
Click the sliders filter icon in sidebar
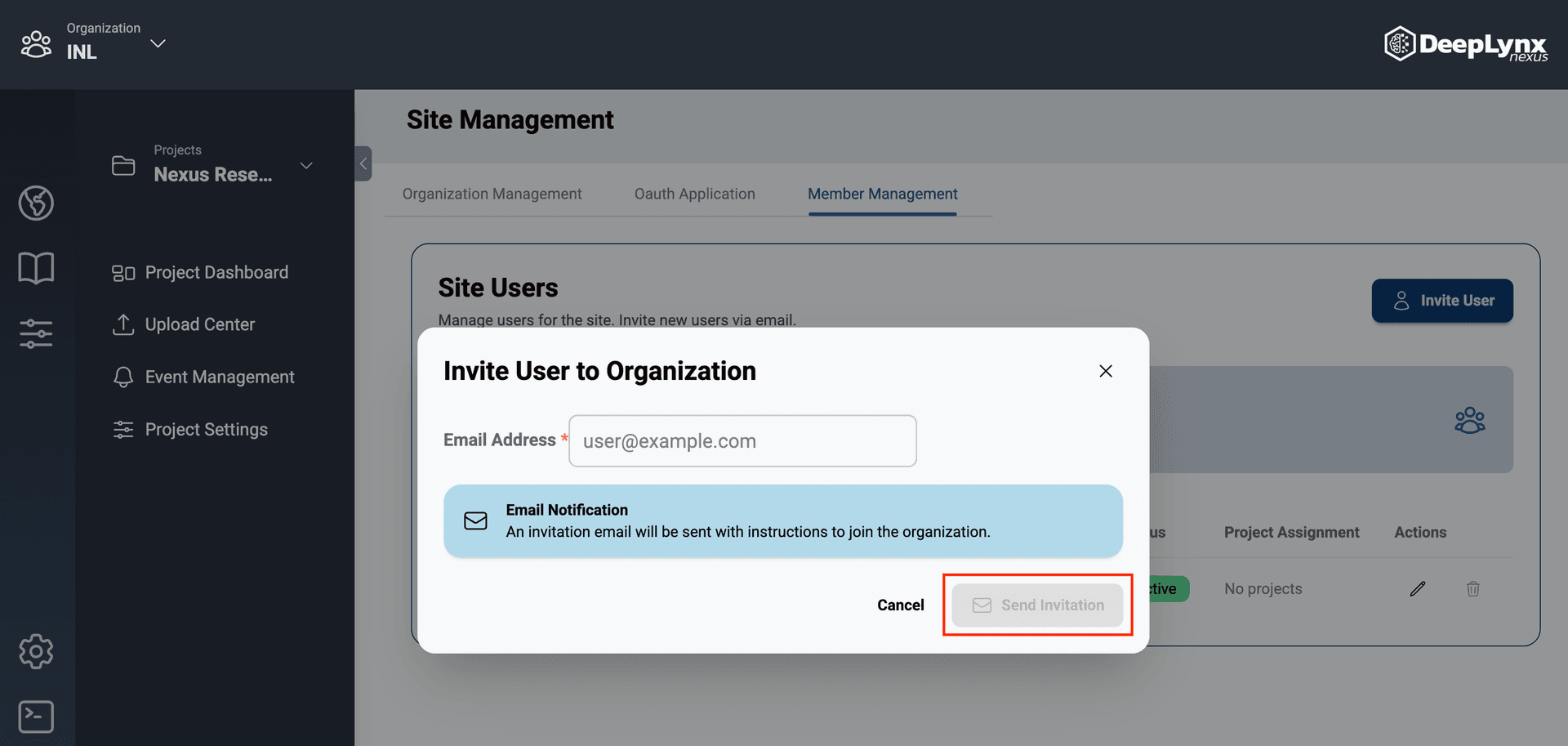click(36, 333)
